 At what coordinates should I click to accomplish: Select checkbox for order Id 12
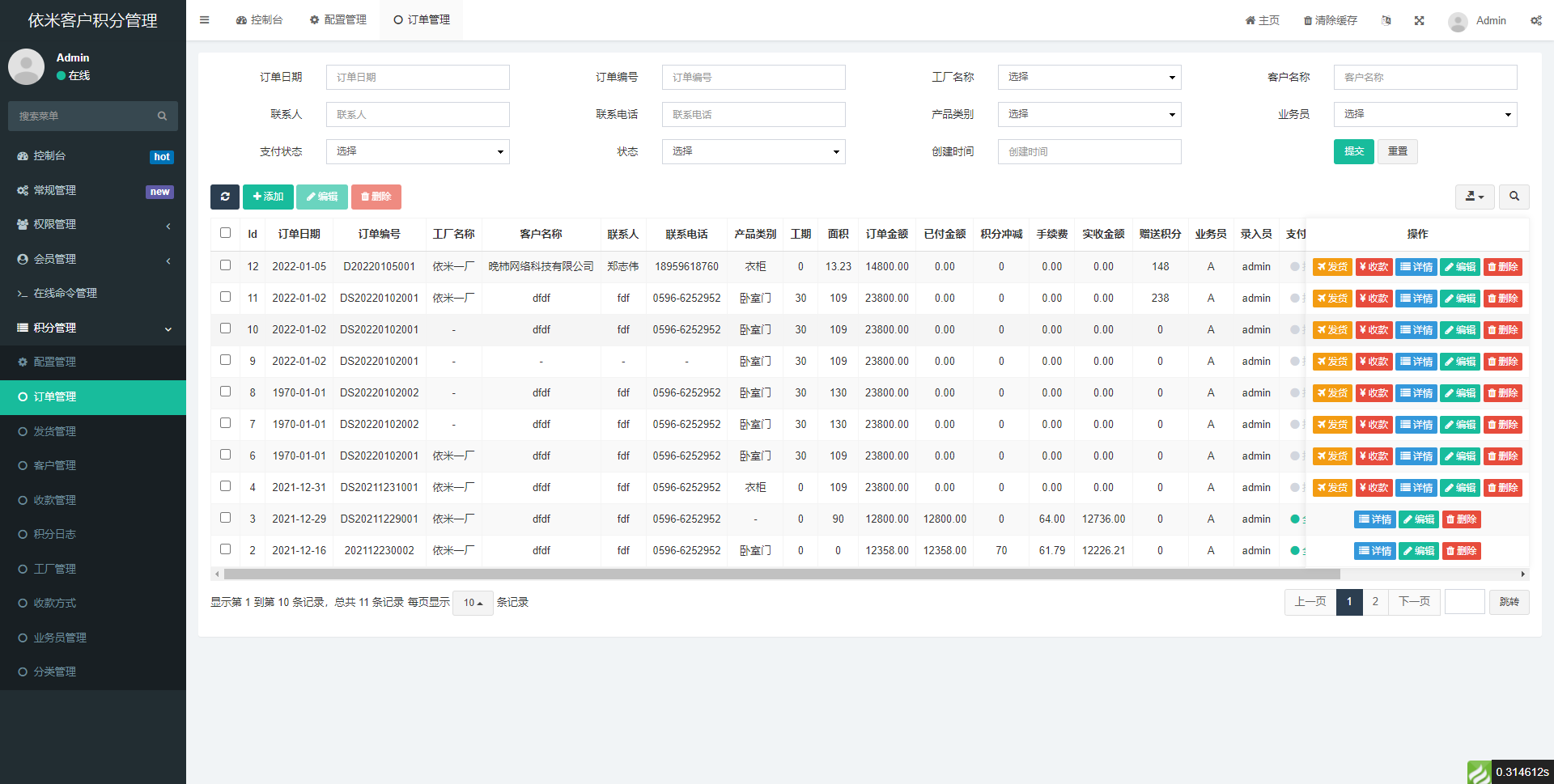226,265
